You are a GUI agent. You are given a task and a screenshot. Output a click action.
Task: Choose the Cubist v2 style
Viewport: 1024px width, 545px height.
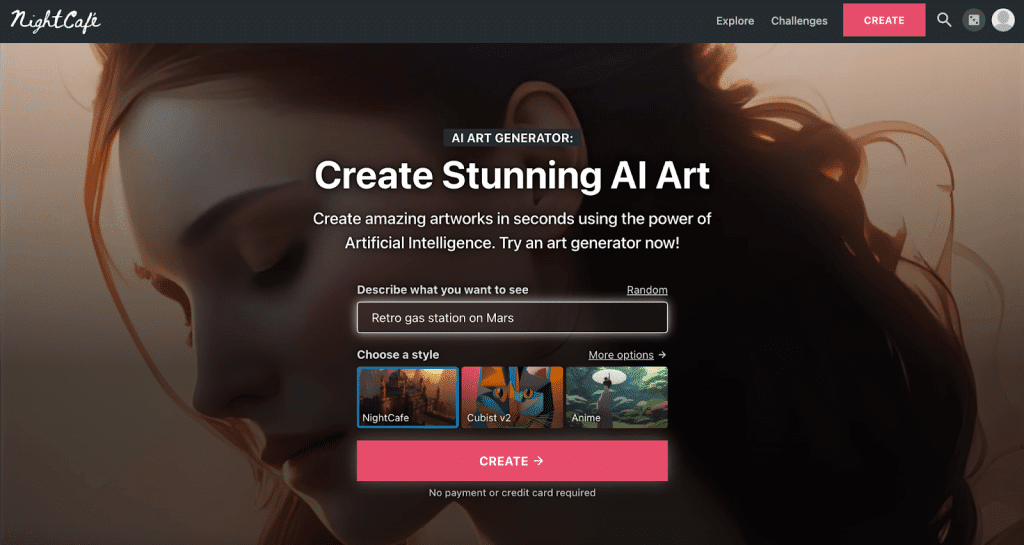click(x=512, y=397)
